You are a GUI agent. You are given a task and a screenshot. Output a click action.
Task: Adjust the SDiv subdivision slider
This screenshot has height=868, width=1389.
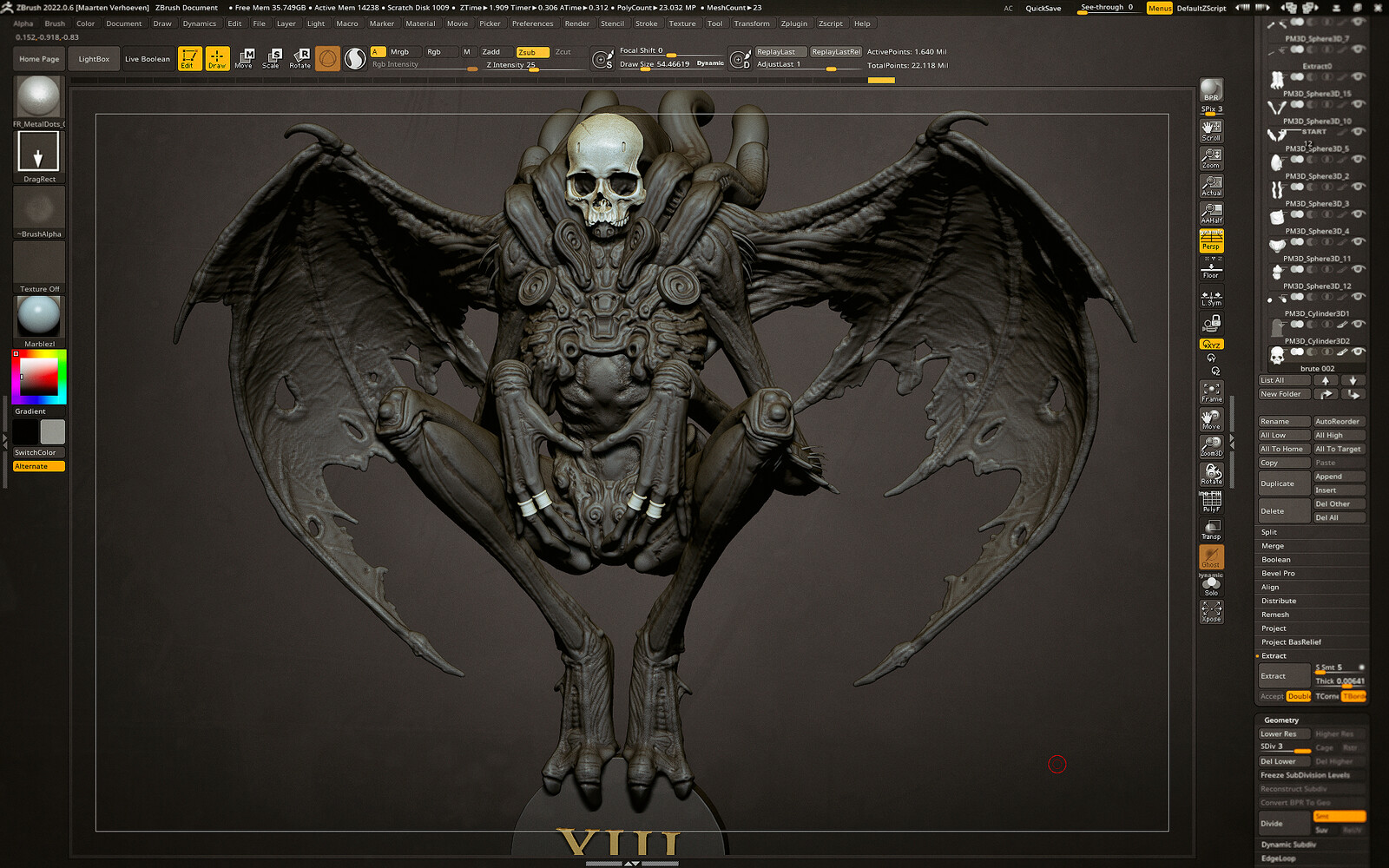click(1285, 747)
